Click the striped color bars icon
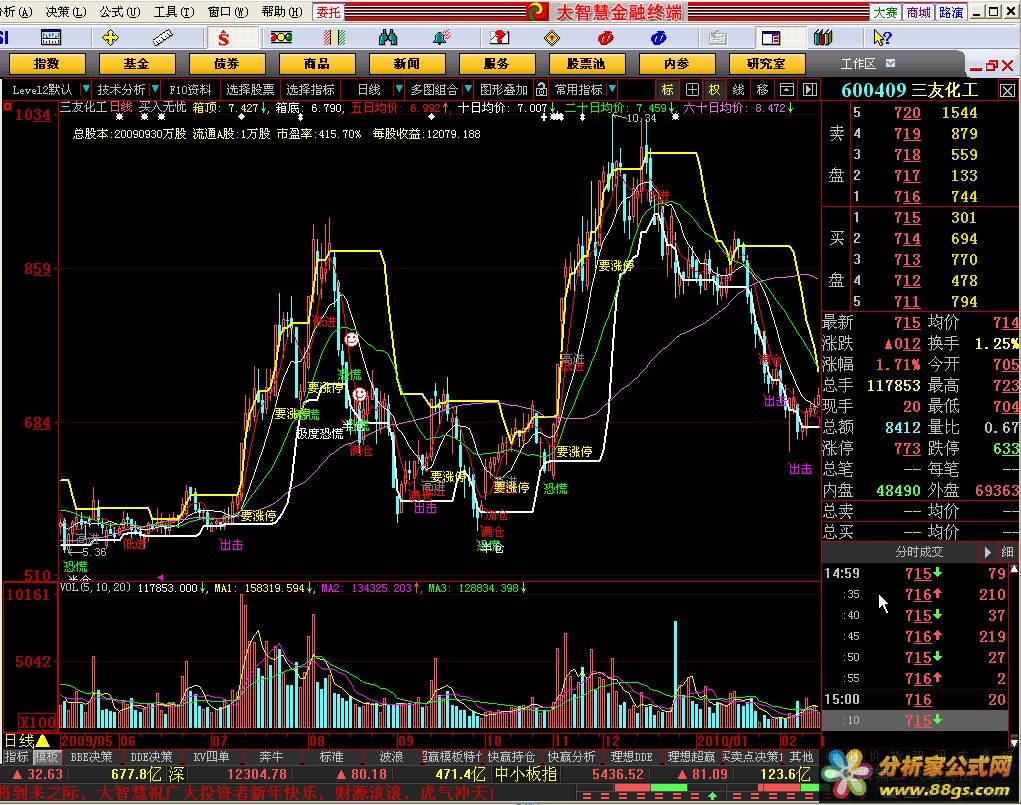 (x=334, y=38)
